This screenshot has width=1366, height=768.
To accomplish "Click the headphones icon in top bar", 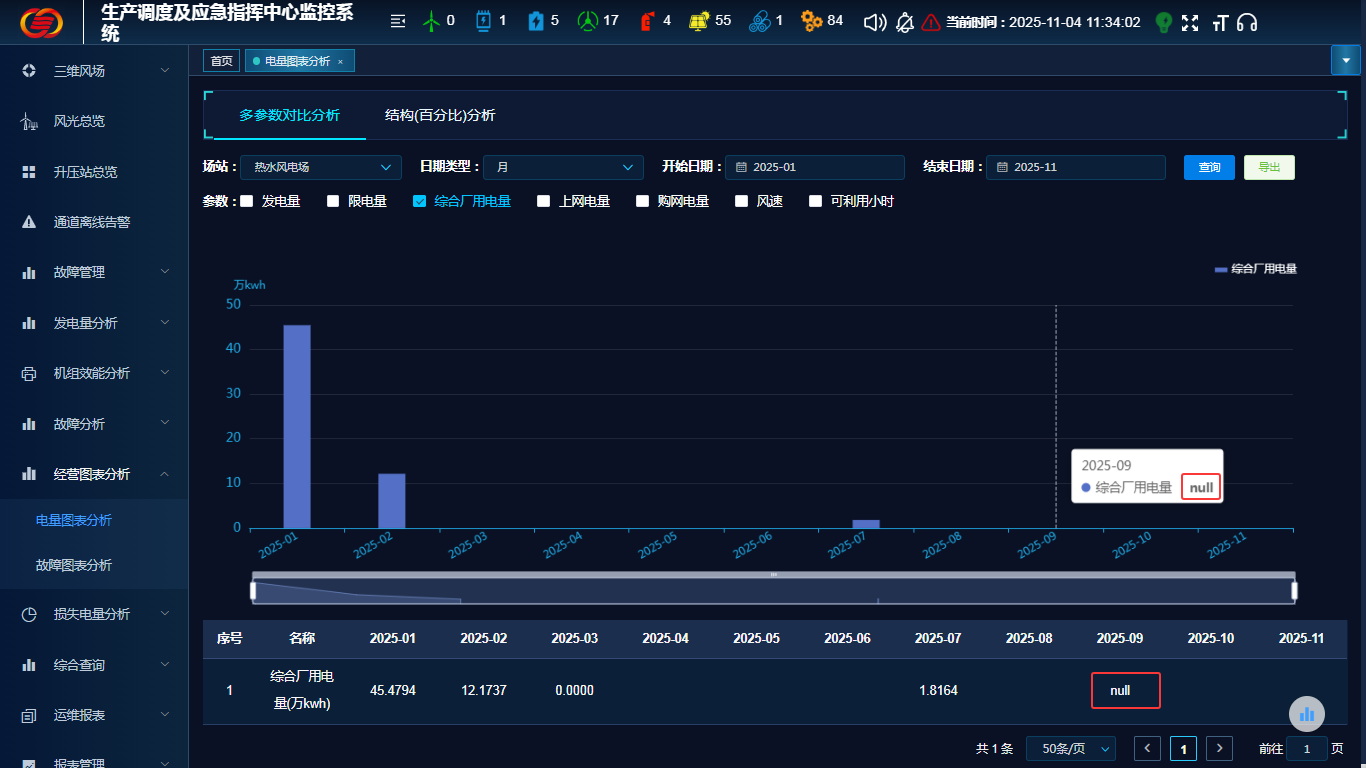I will 1247,22.
